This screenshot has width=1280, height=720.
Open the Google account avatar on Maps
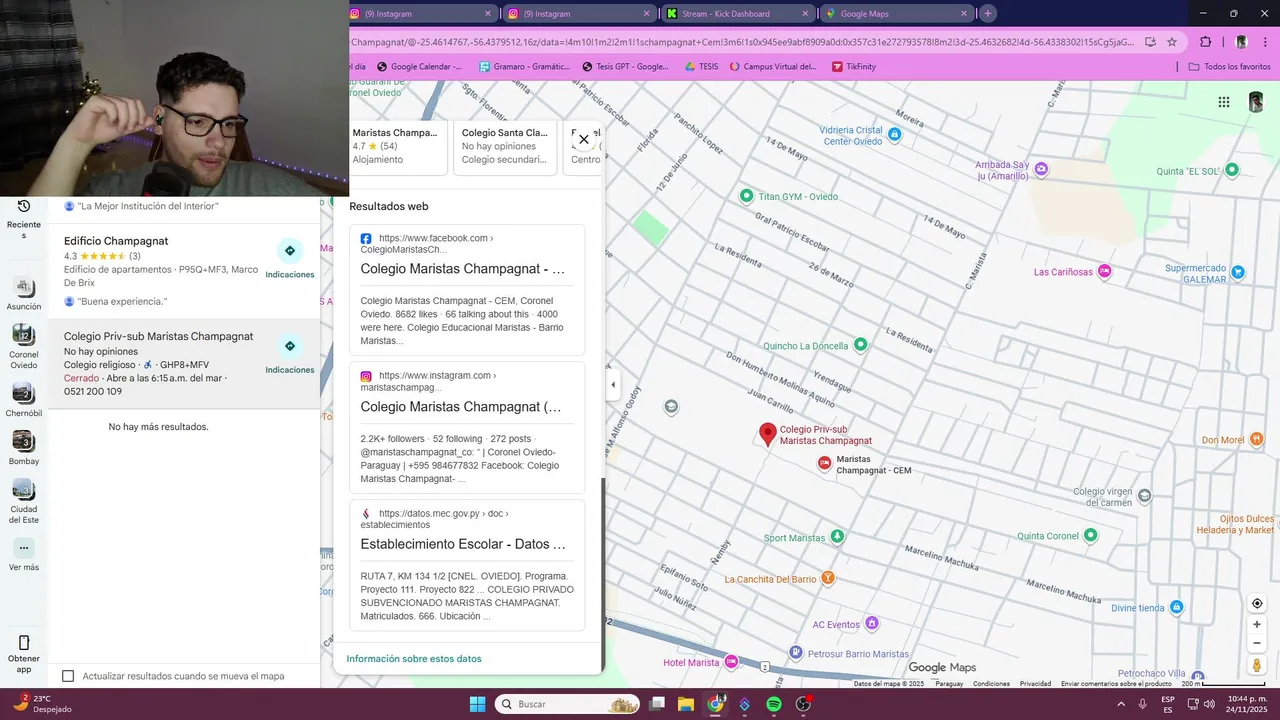[1256, 102]
